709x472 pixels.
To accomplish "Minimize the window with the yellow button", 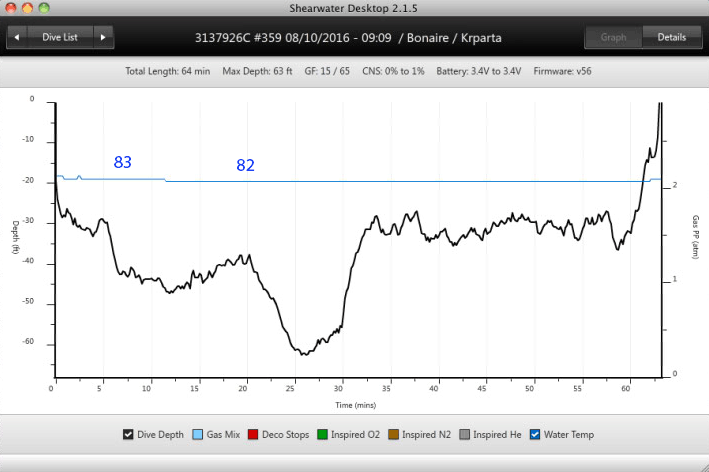I will (28, 8).
